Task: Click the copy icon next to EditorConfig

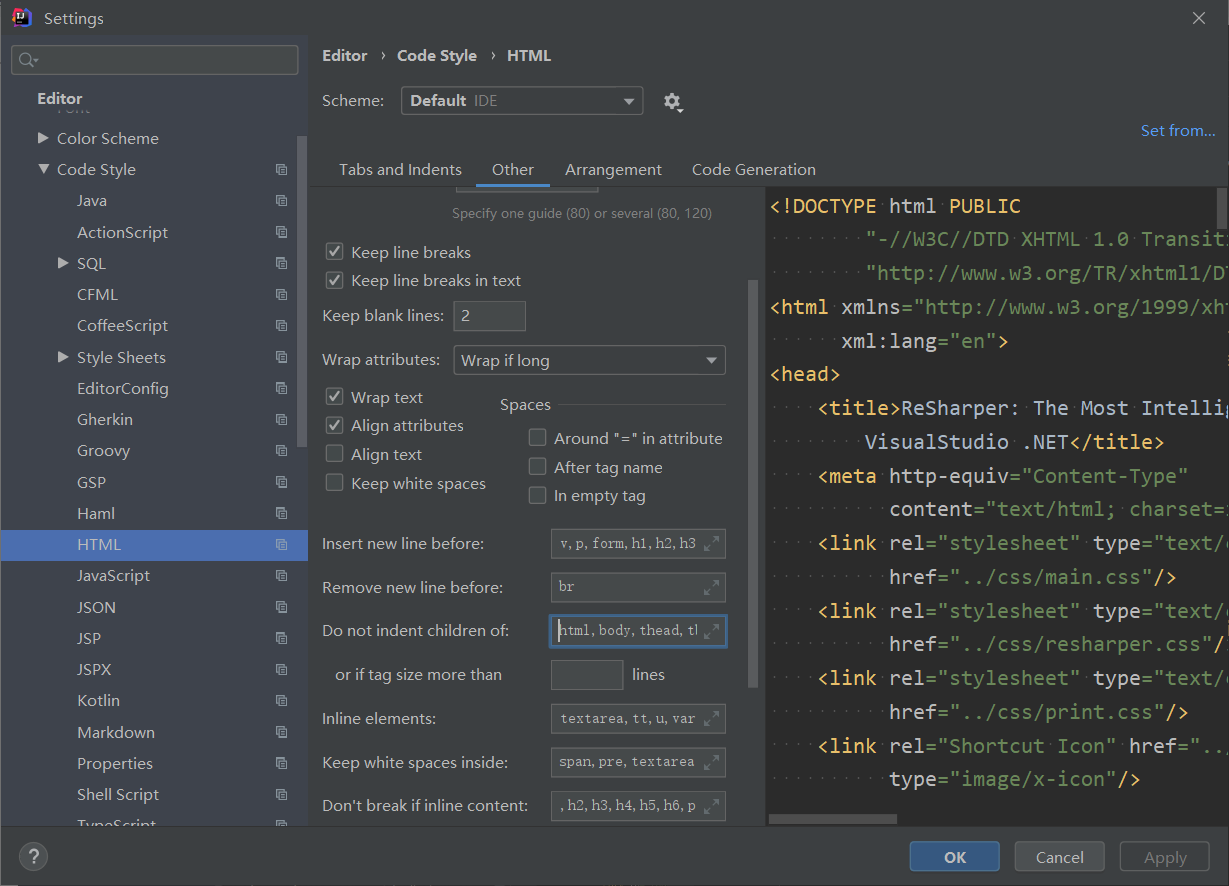Action: pos(281,388)
